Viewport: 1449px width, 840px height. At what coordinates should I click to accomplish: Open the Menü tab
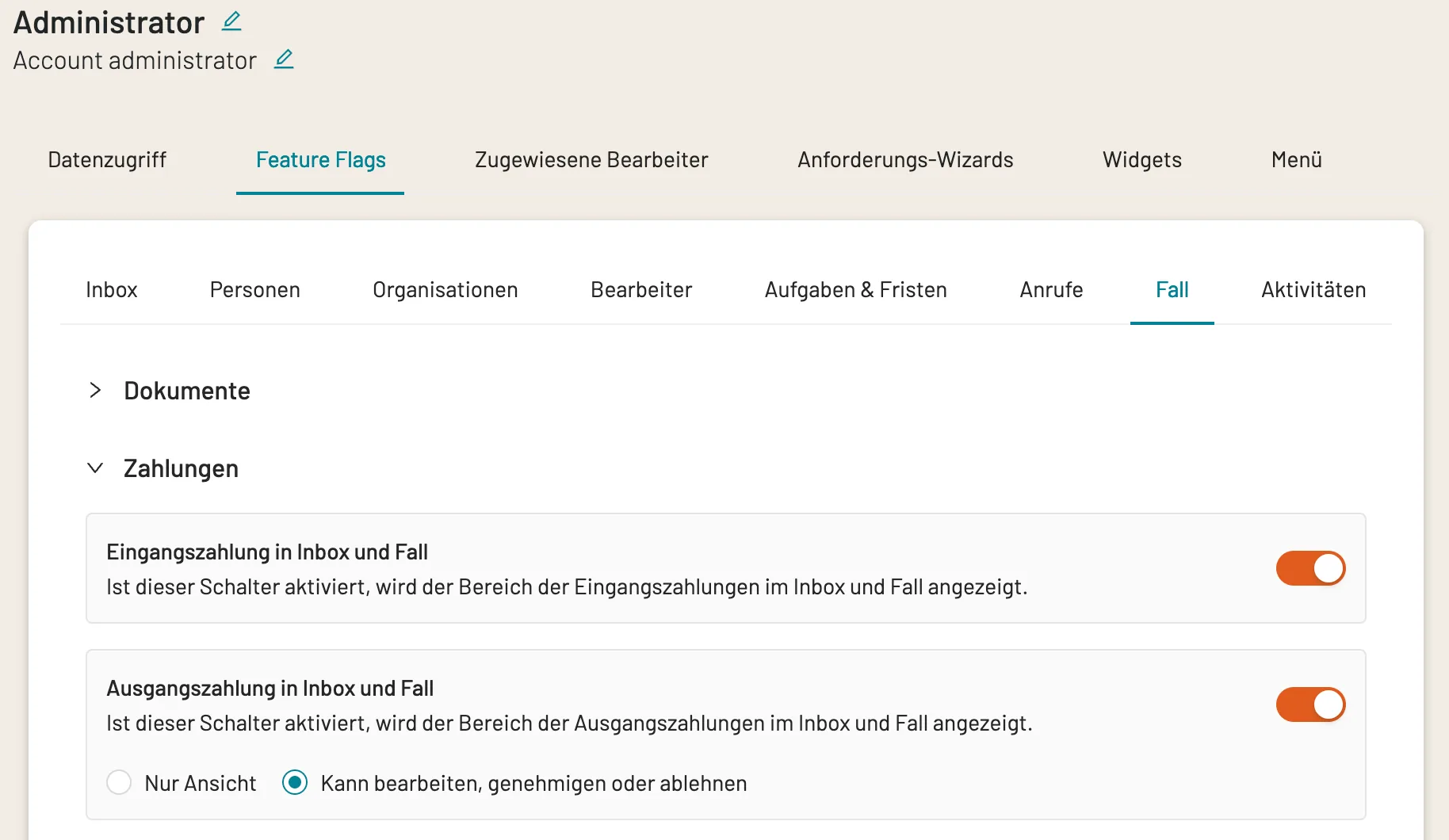point(1297,160)
